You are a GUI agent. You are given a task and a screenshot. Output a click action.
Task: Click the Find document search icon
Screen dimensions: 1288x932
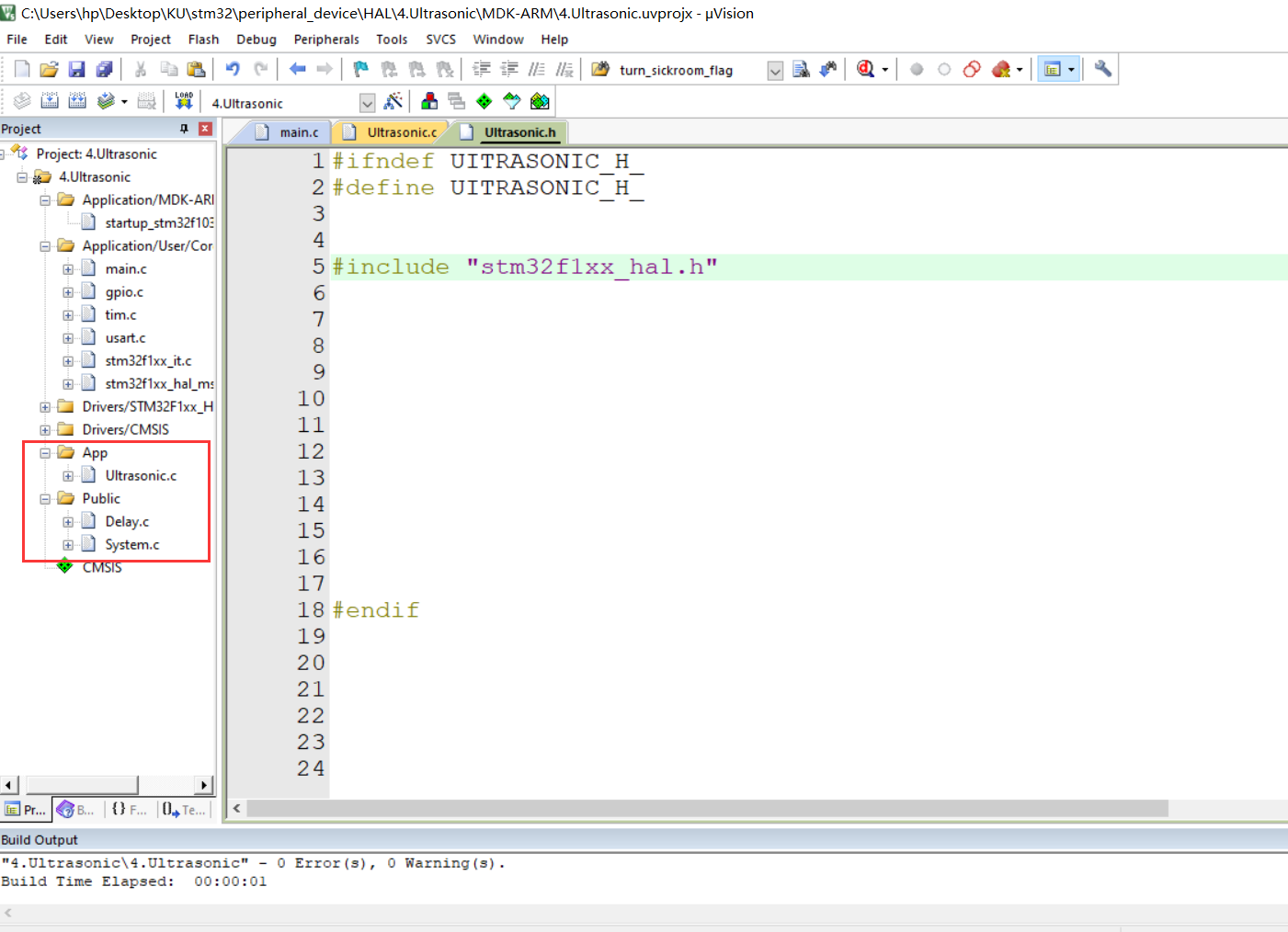(x=801, y=69)
